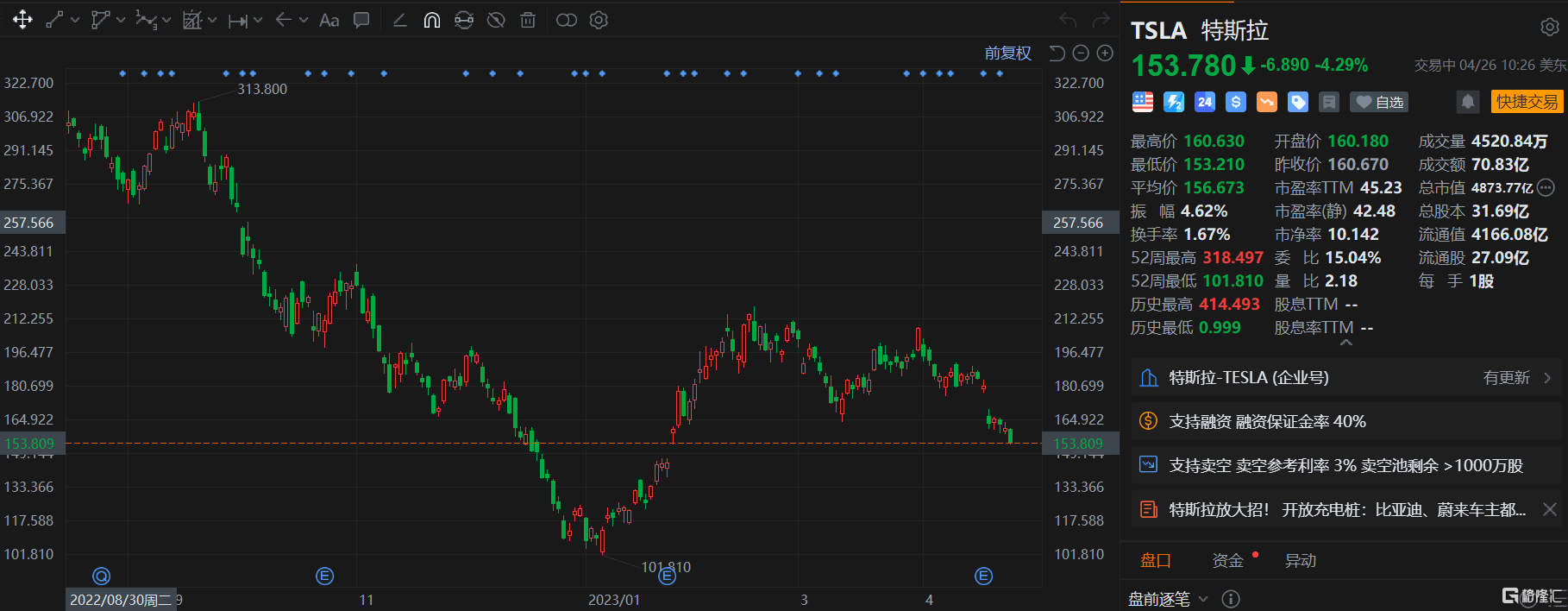
Task: Click the orange downtrend short-selling icon
Action: coord(1267,102)
